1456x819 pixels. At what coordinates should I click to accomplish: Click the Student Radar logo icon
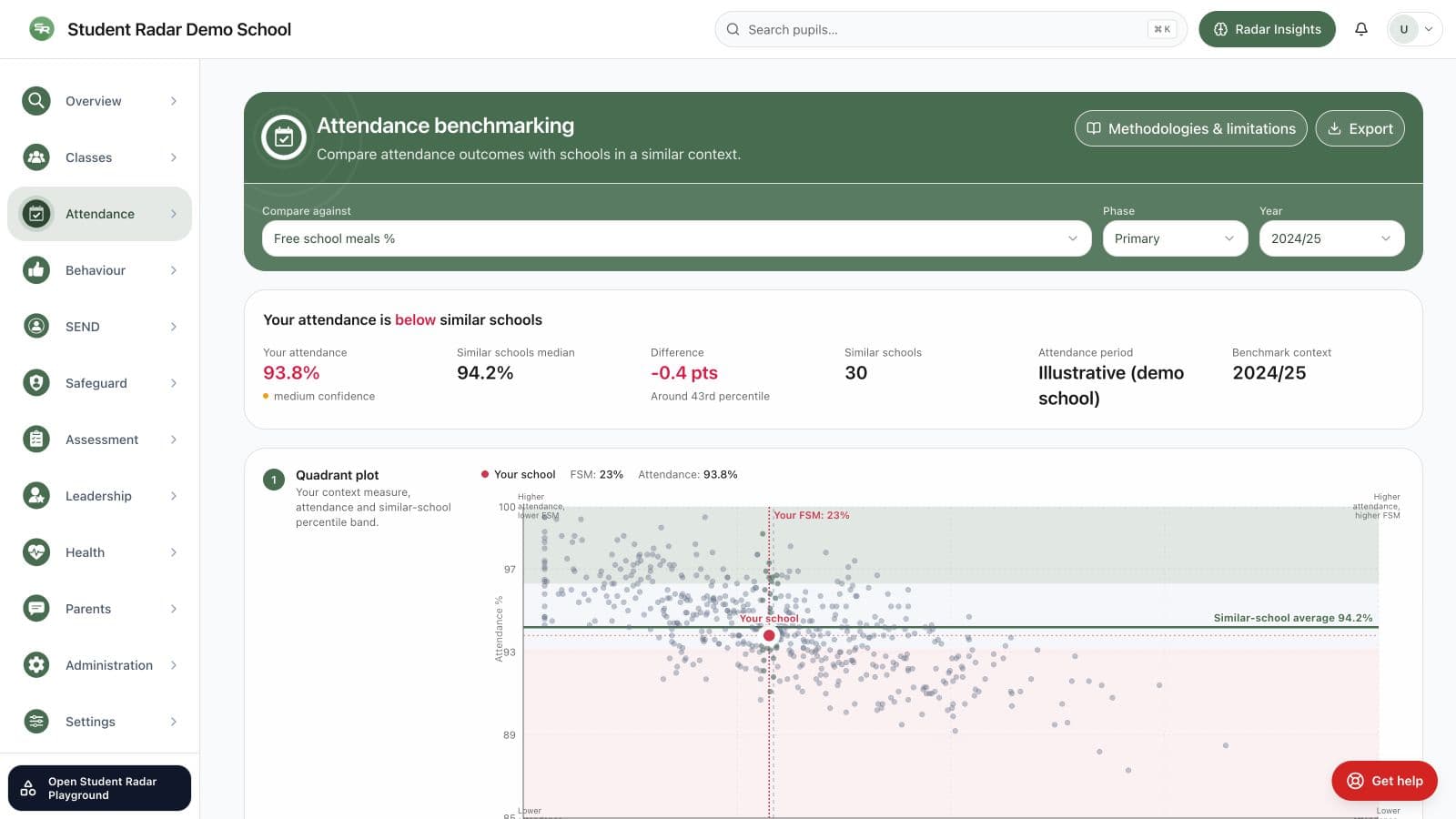click(41, 29)
